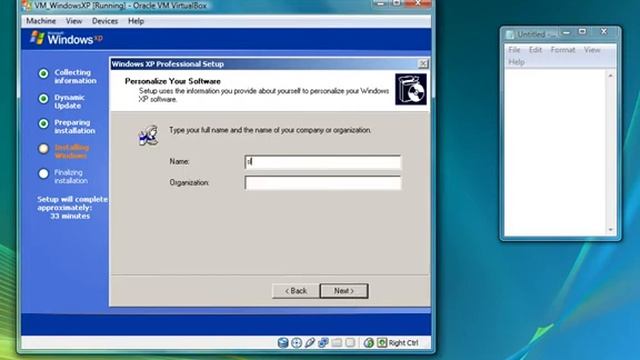Click the keyboard capture host key icon
Image resolution: width=640 pixels, height=360 pixels.
tap(382, 343)
